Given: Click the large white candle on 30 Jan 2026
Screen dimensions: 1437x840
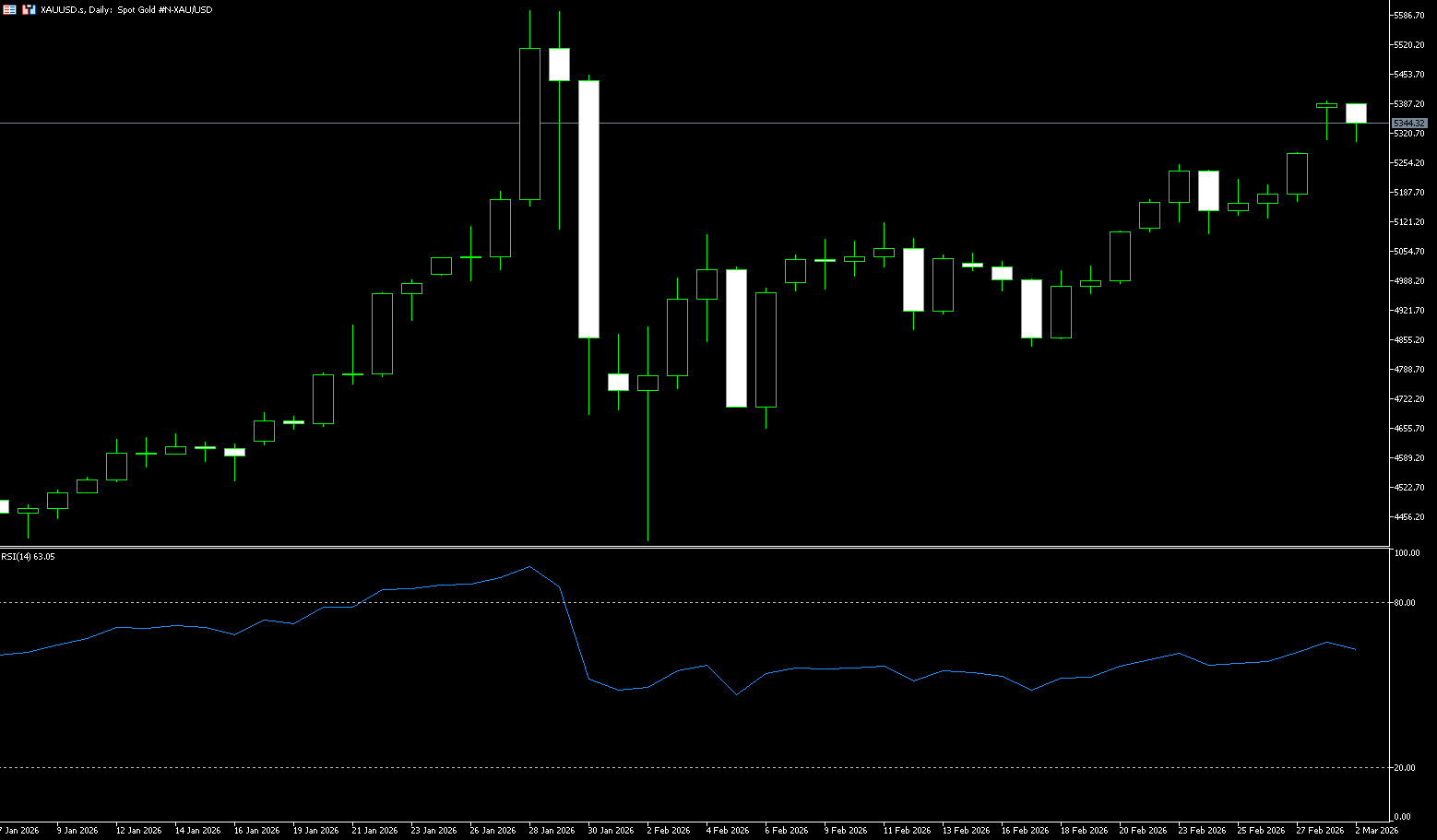Looking at the screenshot, I should [588, 208].
